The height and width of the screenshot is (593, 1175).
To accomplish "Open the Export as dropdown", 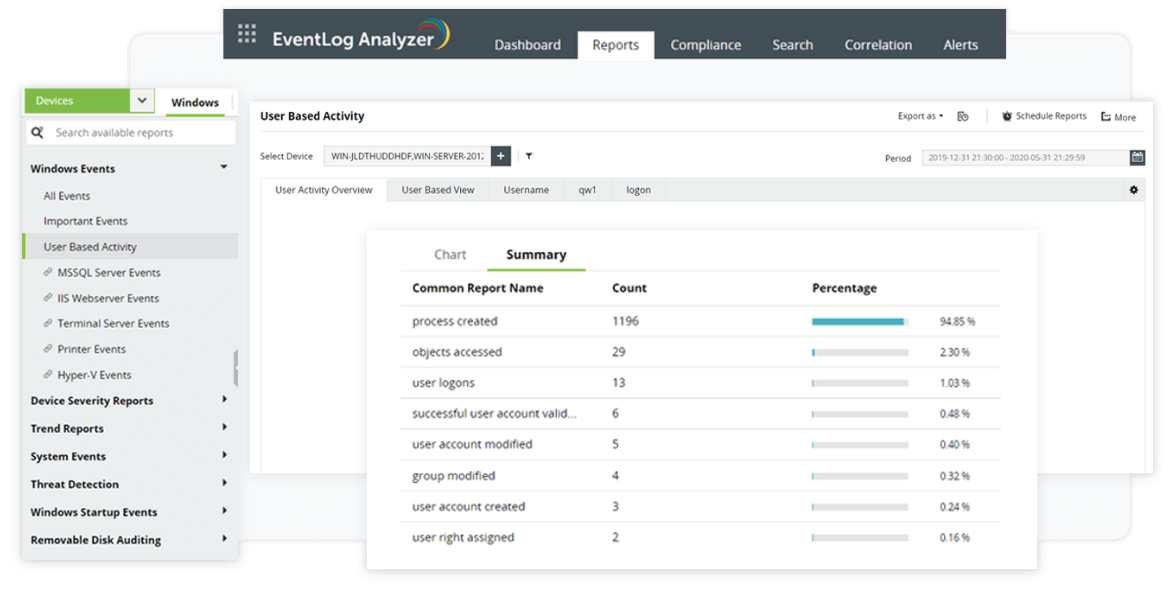I will [x=920, y=117].
